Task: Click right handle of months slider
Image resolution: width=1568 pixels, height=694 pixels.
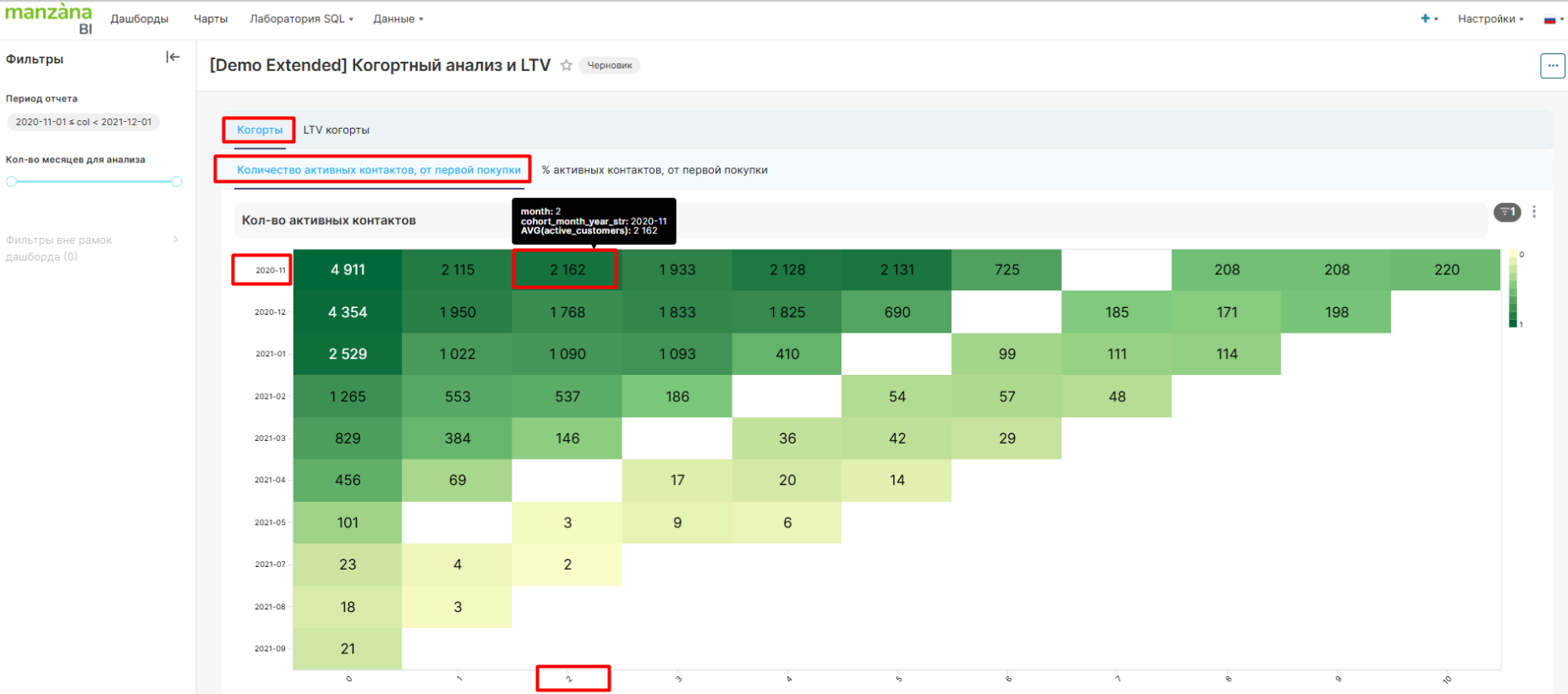Action: pos(176,181)
